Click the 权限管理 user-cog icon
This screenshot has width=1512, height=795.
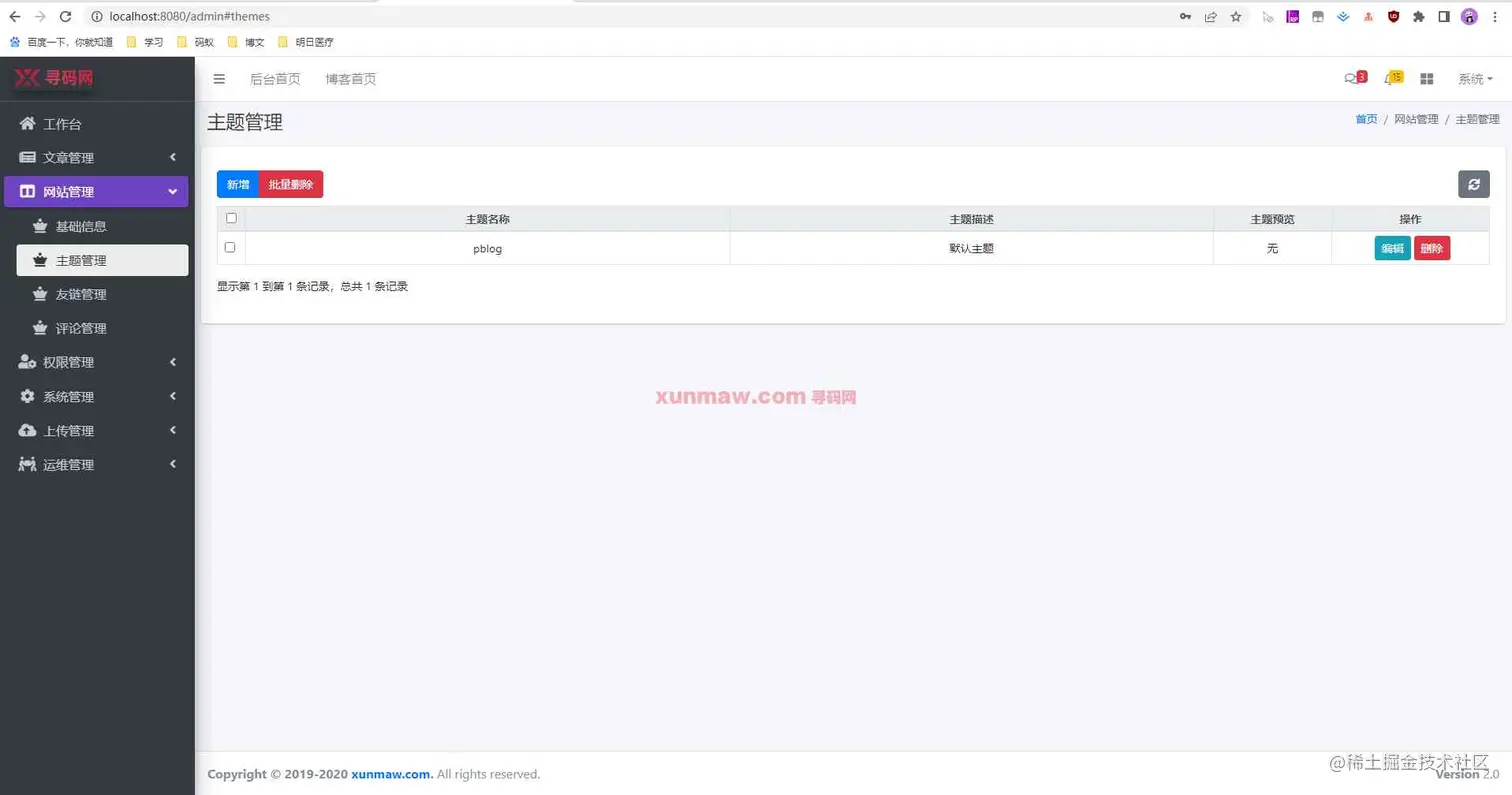pyautogui.click(x=27, y=362)
